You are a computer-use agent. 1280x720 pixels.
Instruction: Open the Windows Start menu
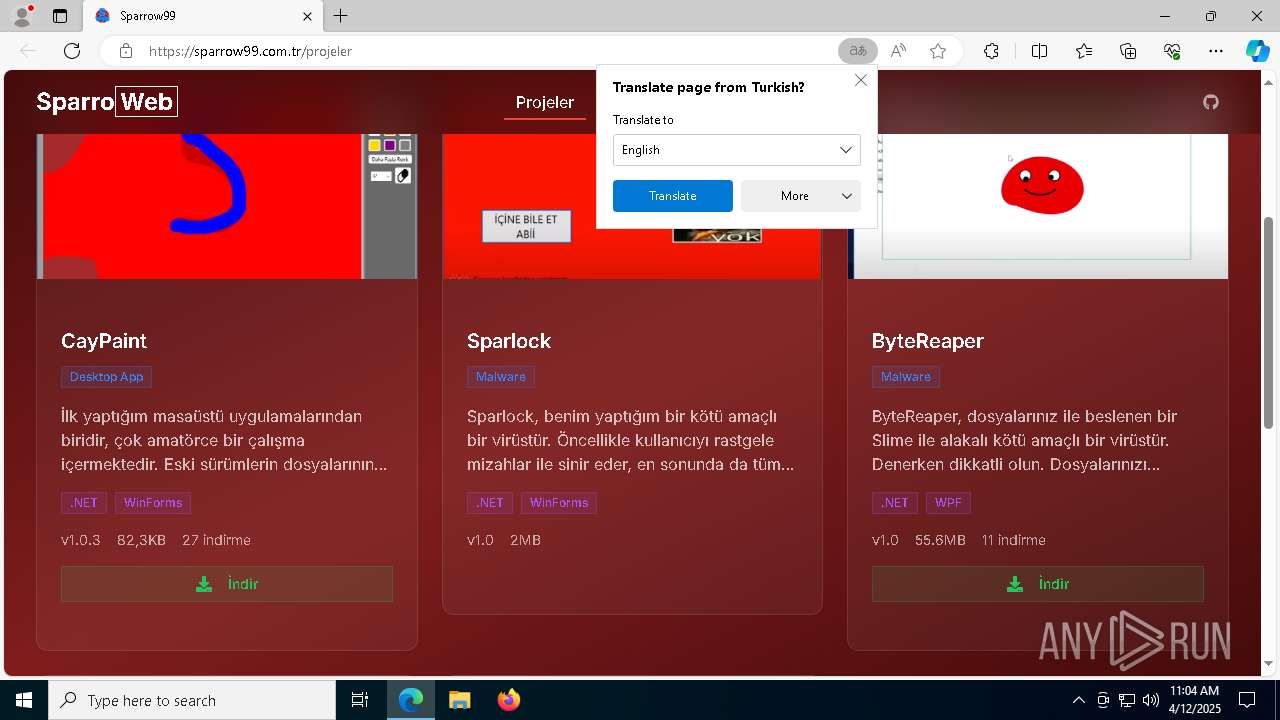[x=24, y=700]
